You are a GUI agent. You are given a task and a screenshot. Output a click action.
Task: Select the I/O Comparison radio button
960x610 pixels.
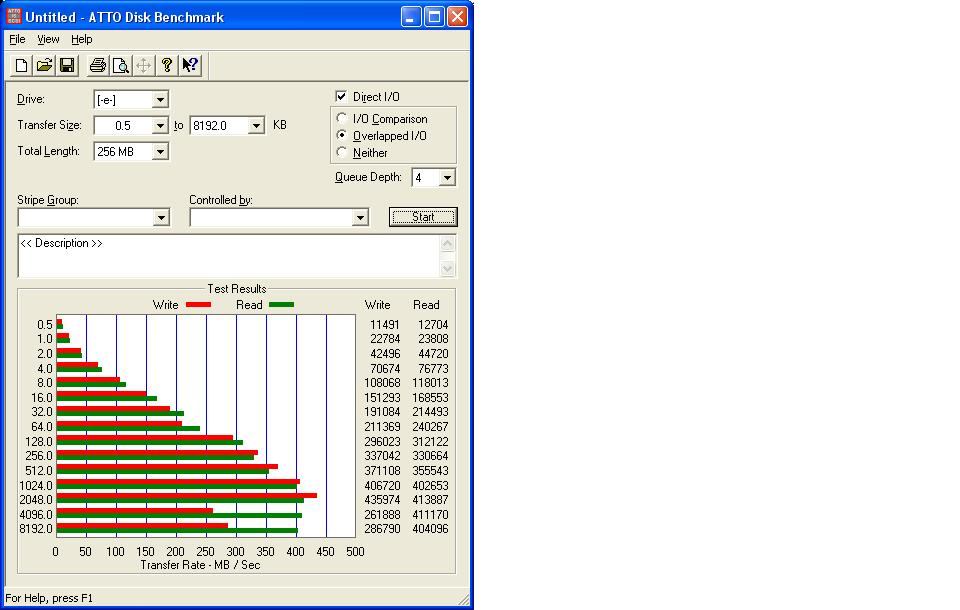pyautogui.click(x=342, y=118)
